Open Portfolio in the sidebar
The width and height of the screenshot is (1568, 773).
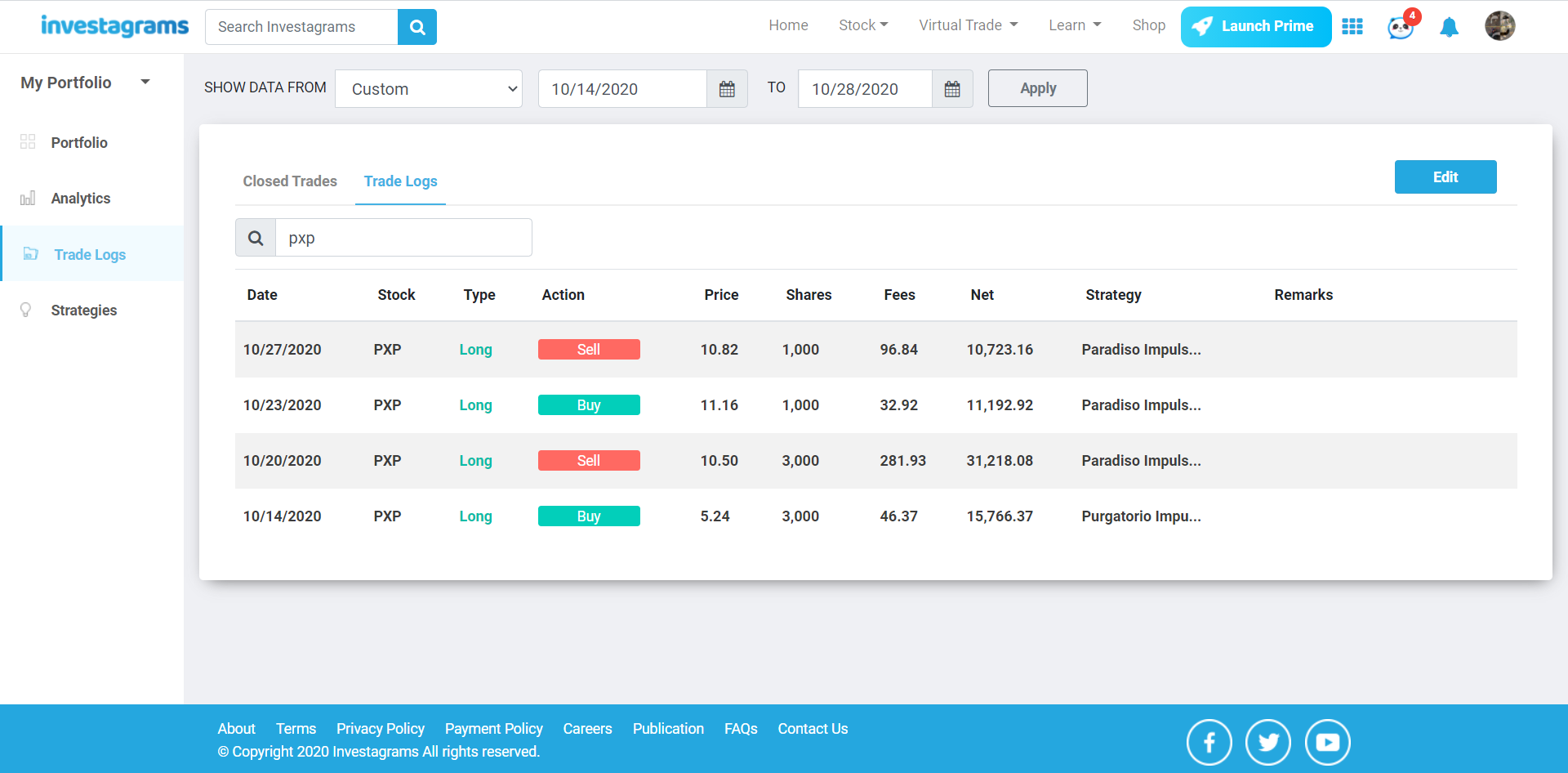(x=79, y=142)
